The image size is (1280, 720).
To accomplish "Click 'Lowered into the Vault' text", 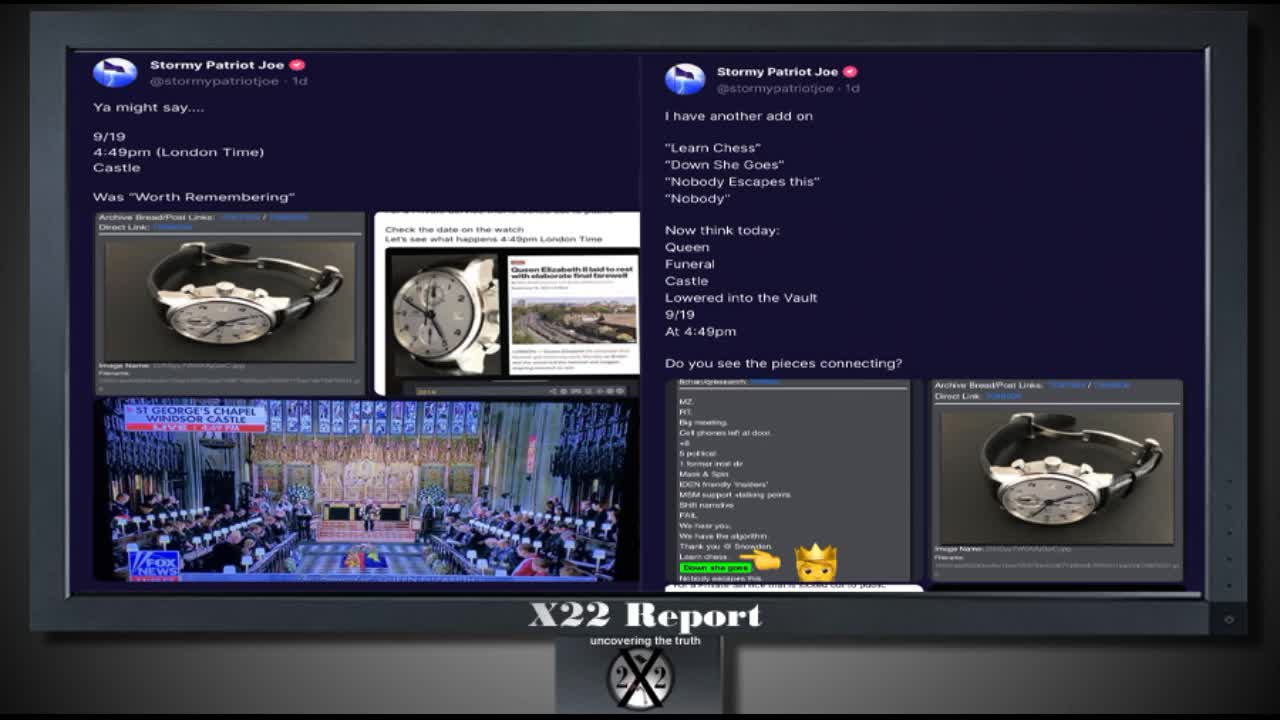I will coord(741,298).
